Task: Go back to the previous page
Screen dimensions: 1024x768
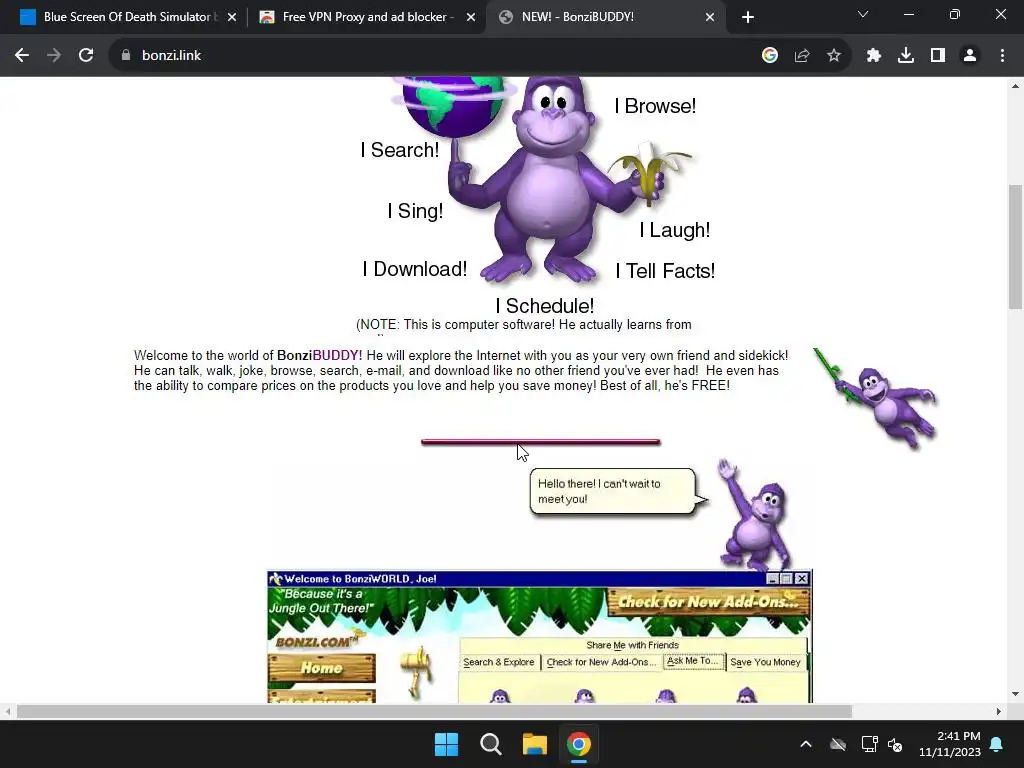Action: (x=22, y=56)
